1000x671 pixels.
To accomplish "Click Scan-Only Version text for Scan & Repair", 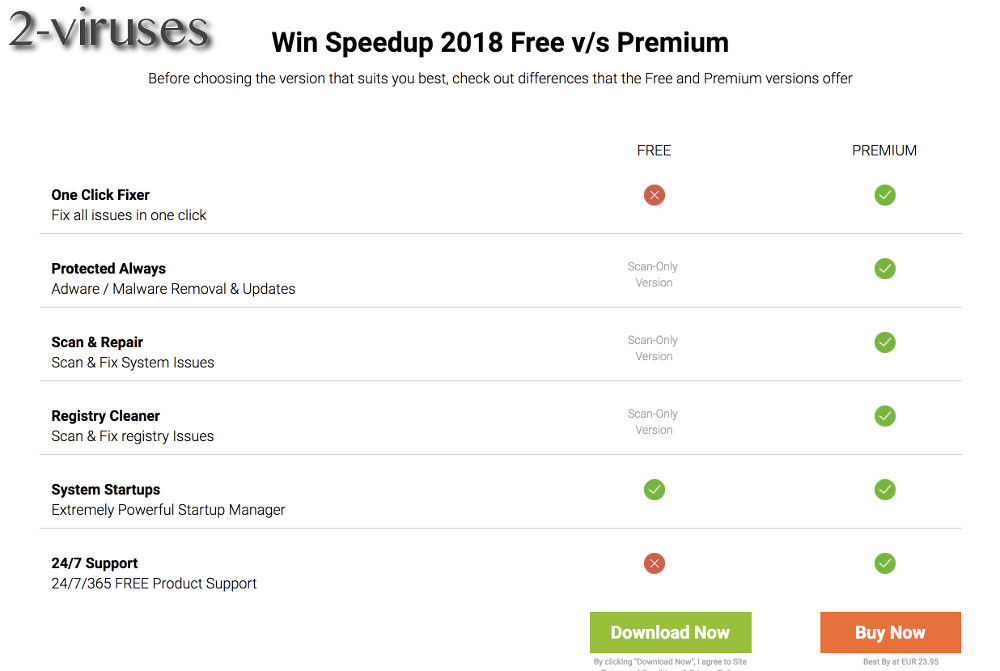I will pos(653,348).
